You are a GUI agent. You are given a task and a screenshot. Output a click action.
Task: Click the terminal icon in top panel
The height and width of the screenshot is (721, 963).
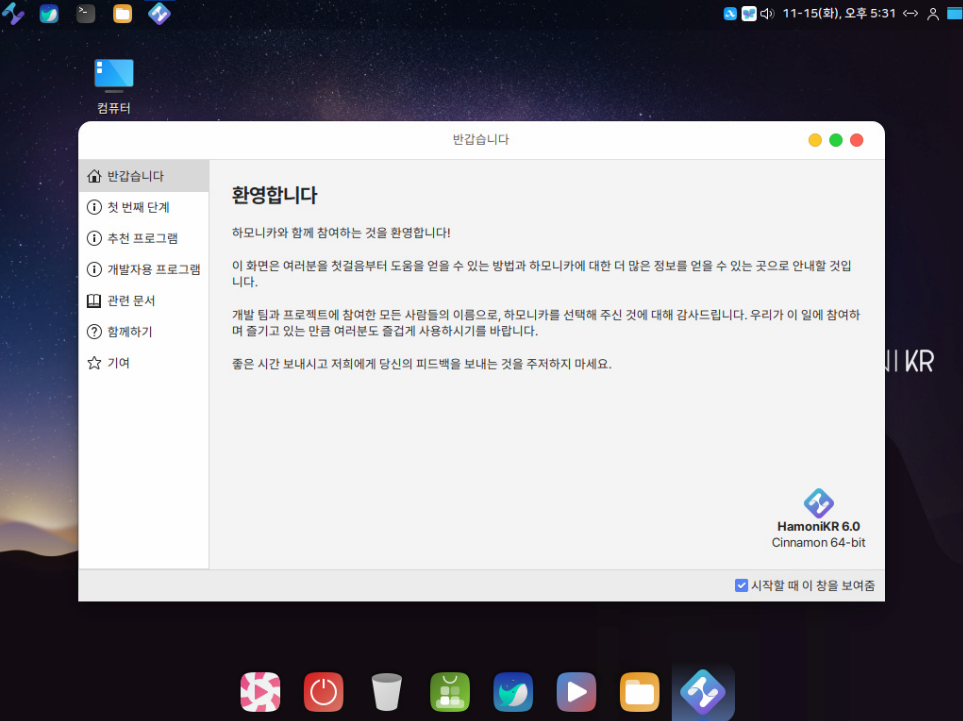[86, 13]
